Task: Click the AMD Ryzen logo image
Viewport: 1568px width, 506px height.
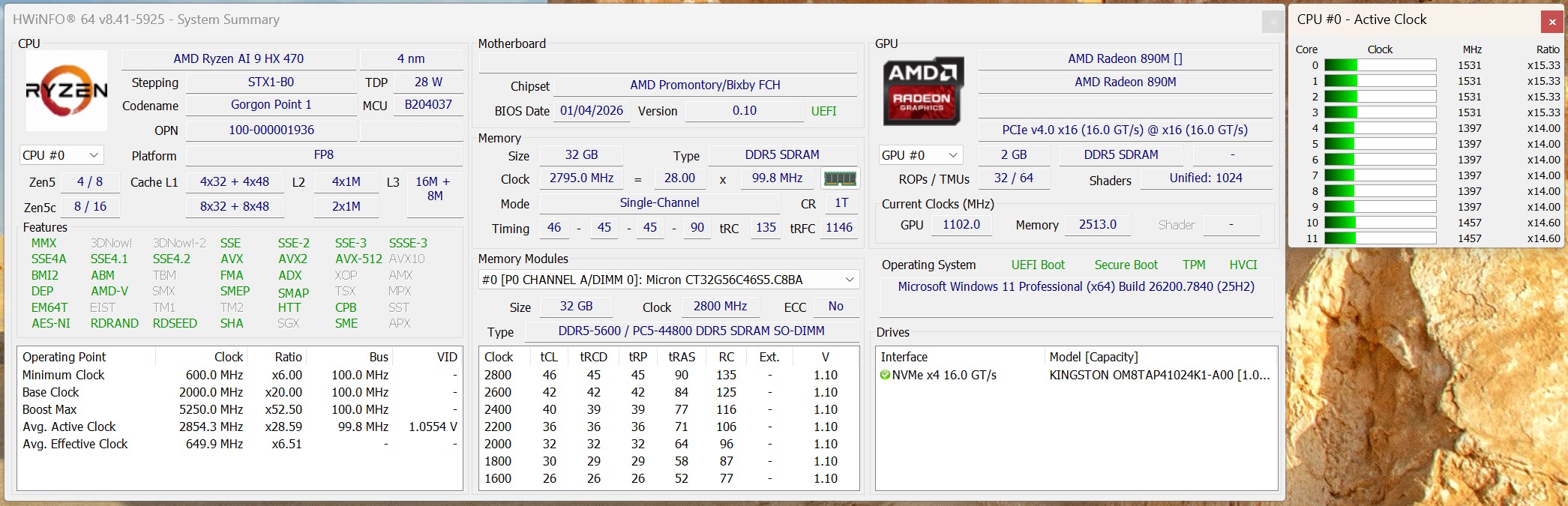Action: [66, 91]
